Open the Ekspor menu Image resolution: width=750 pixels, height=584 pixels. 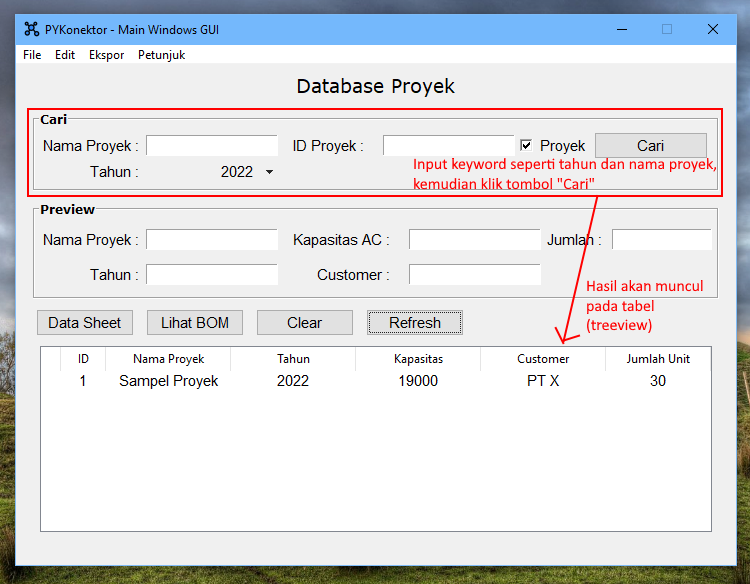pos(106,55)
